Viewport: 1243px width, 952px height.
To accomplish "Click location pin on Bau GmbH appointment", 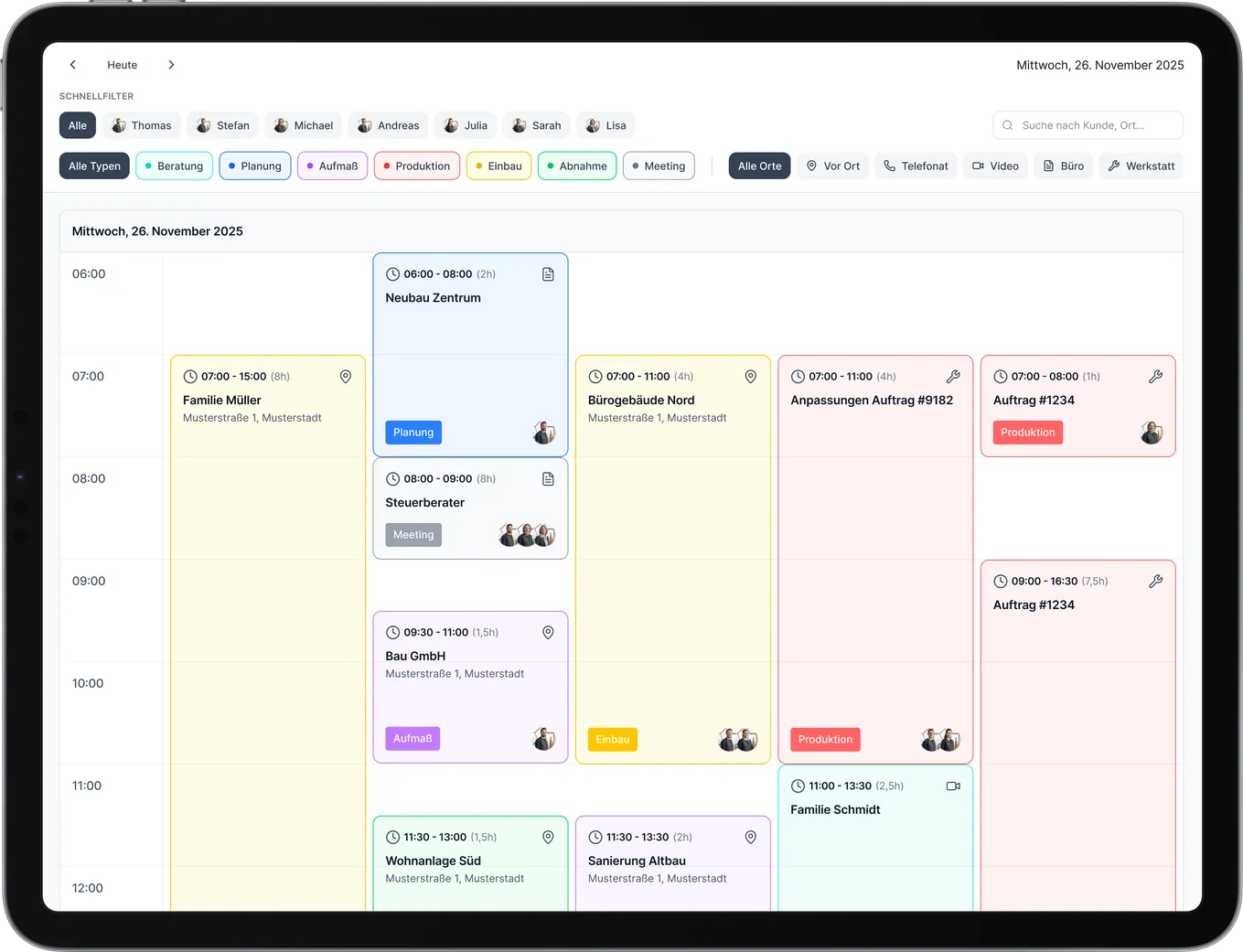I will [x=548, y=633].
